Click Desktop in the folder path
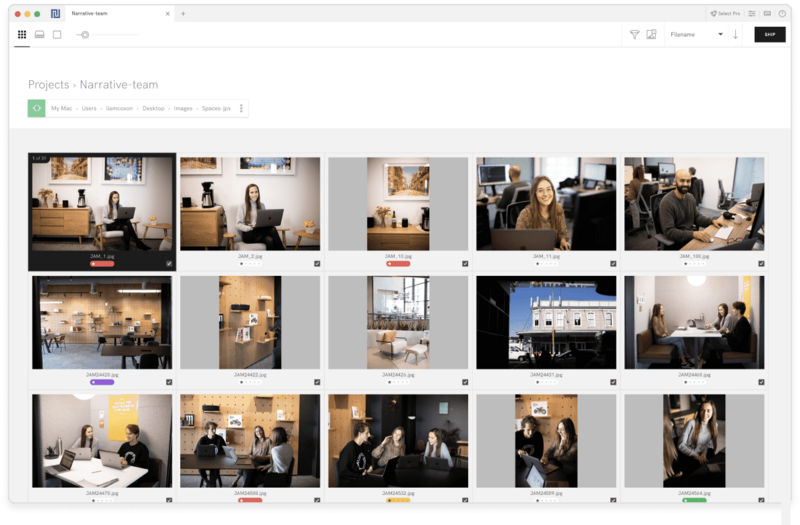 (153, 109)
